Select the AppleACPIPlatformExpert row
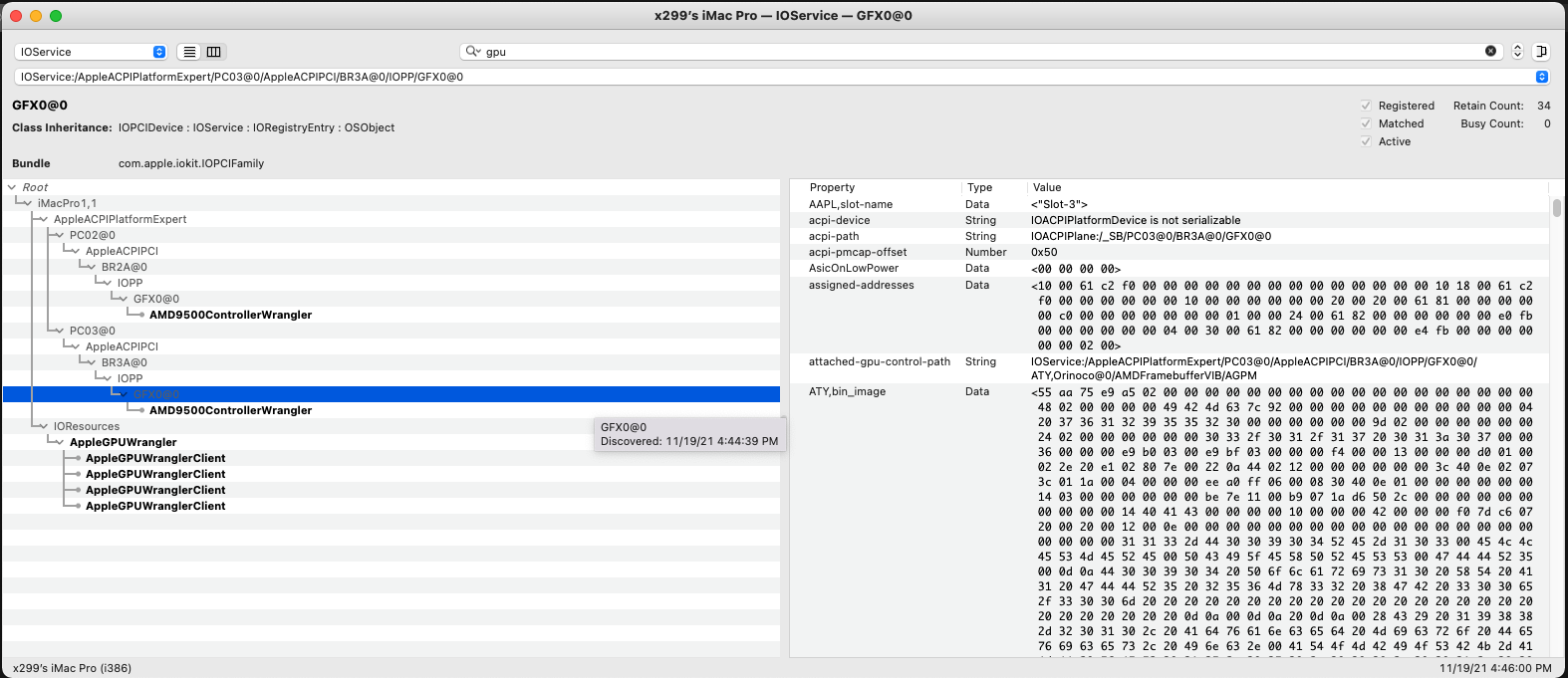The width and height of the screenshot is (1568, 678). pos(392,219)
